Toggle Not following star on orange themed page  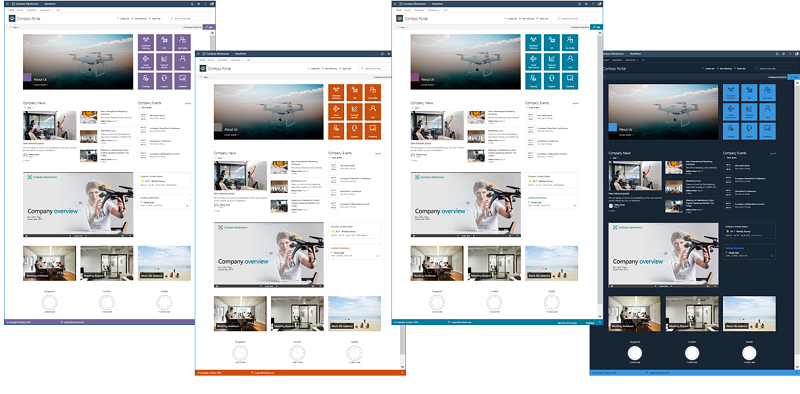coord(329,68)
